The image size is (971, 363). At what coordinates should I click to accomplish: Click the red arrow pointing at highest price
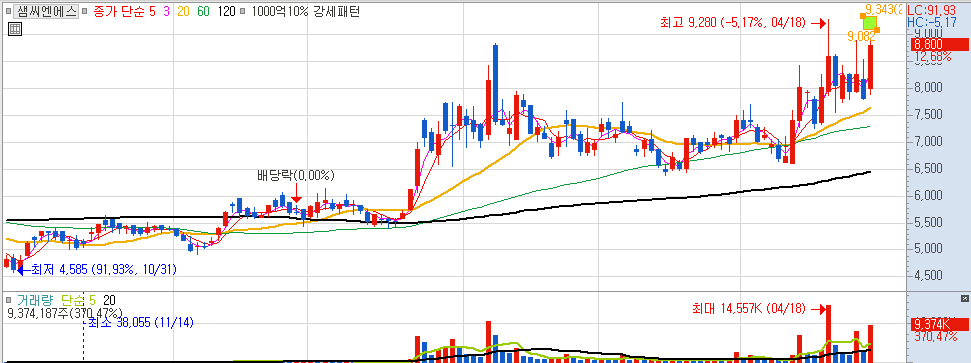tap(819, 24)
